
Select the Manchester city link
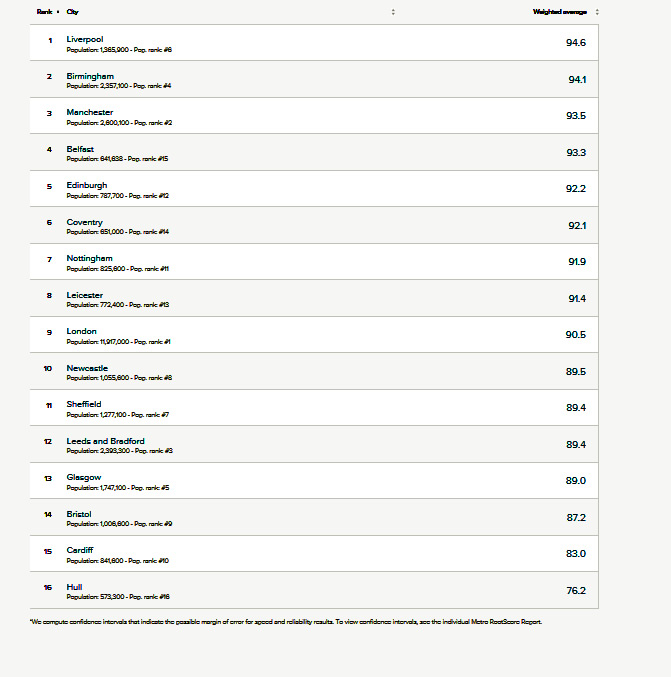(89, 112)
